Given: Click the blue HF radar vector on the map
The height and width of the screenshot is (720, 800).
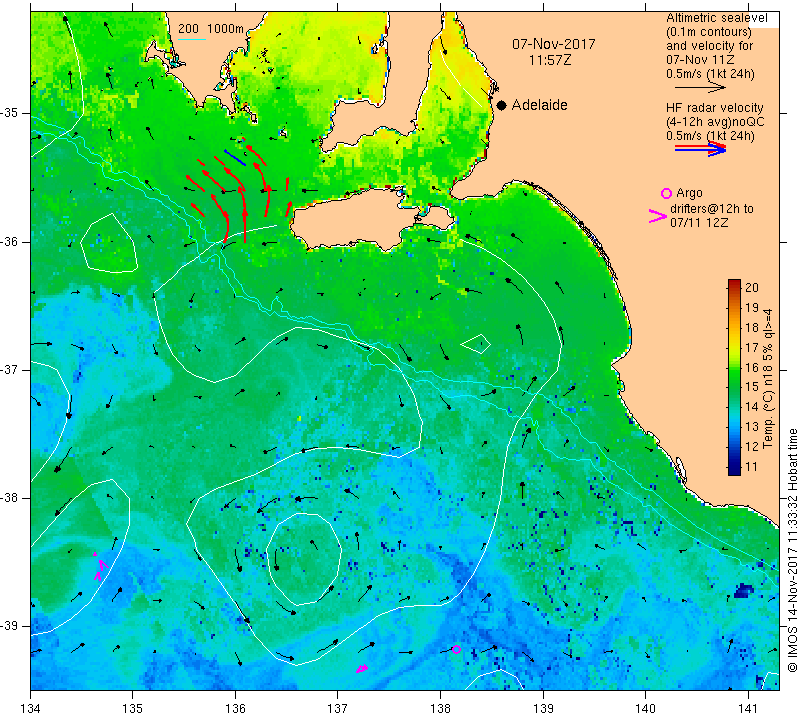Looking at the screenshot, I should point(235,158).
